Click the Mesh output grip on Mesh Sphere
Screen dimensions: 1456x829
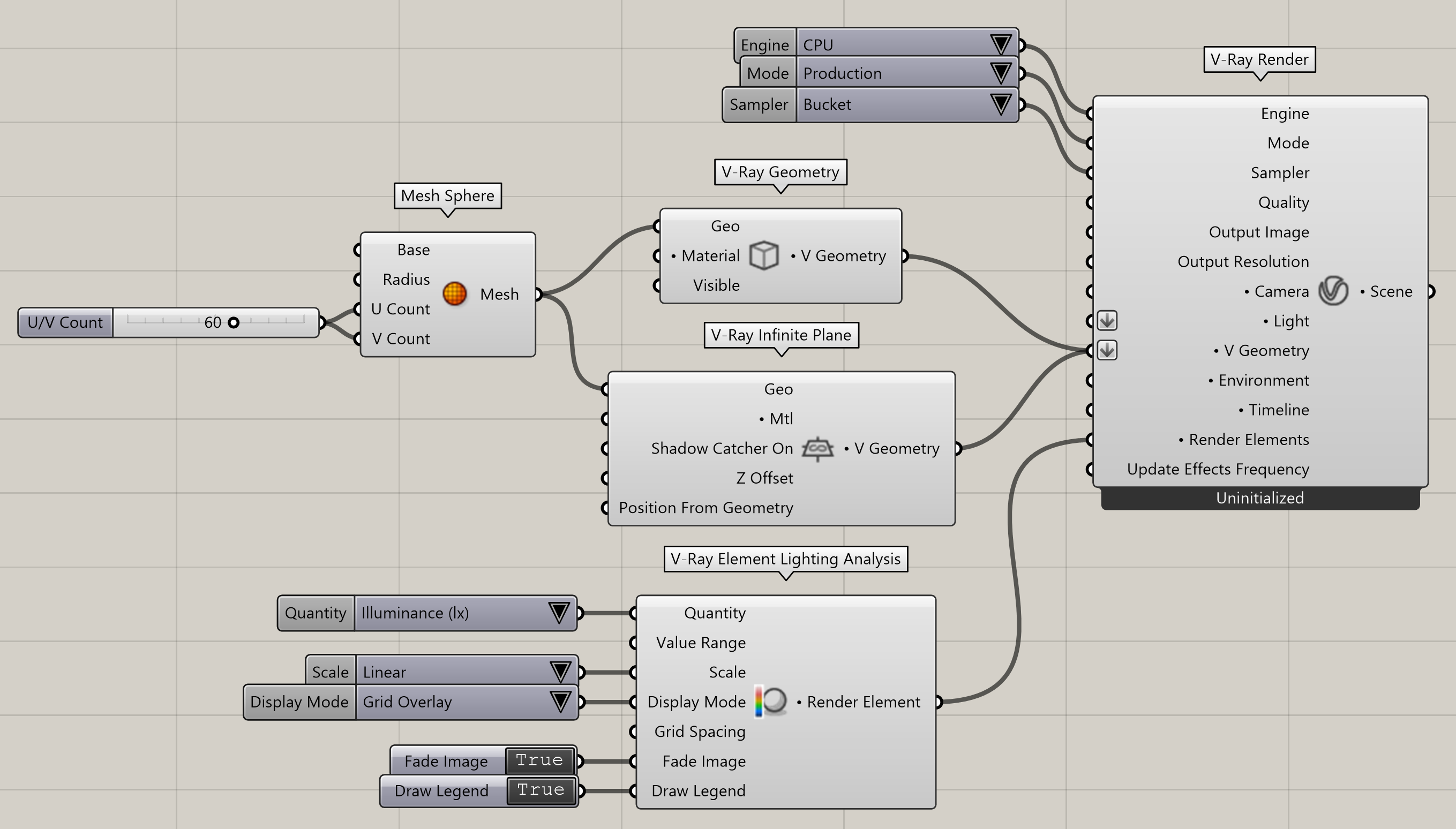[538, 294]
